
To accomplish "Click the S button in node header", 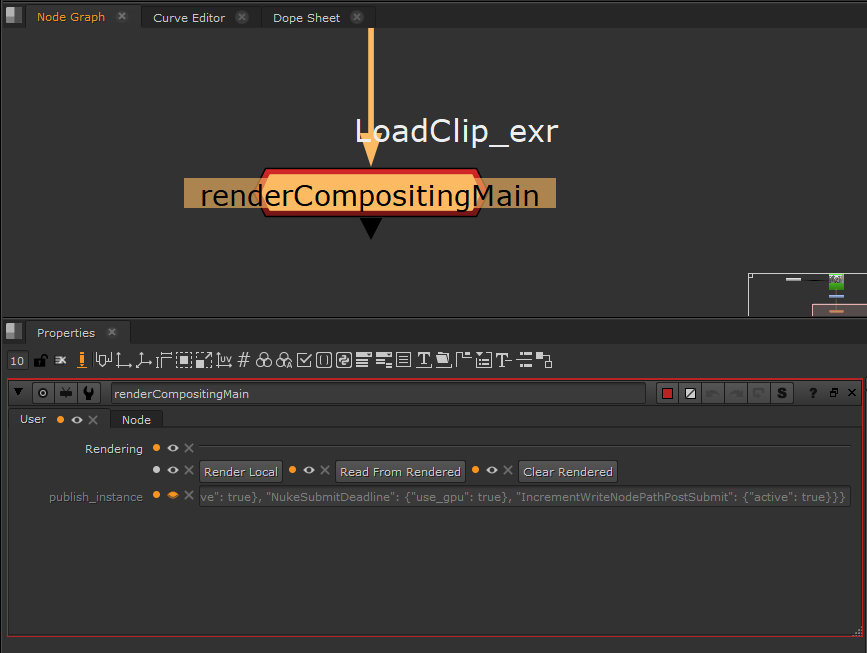I will 782,393.
